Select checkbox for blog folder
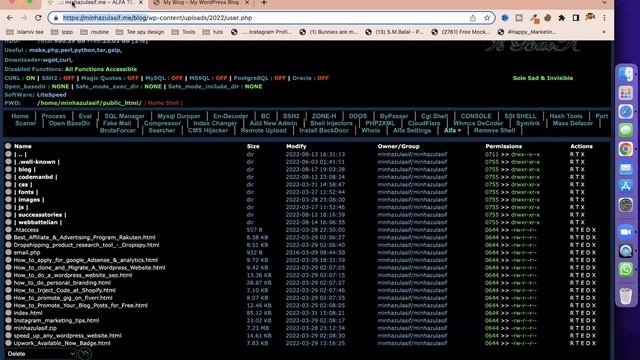Image resolution: width=640 pixels, height=360 pixels. click(8, 169)
